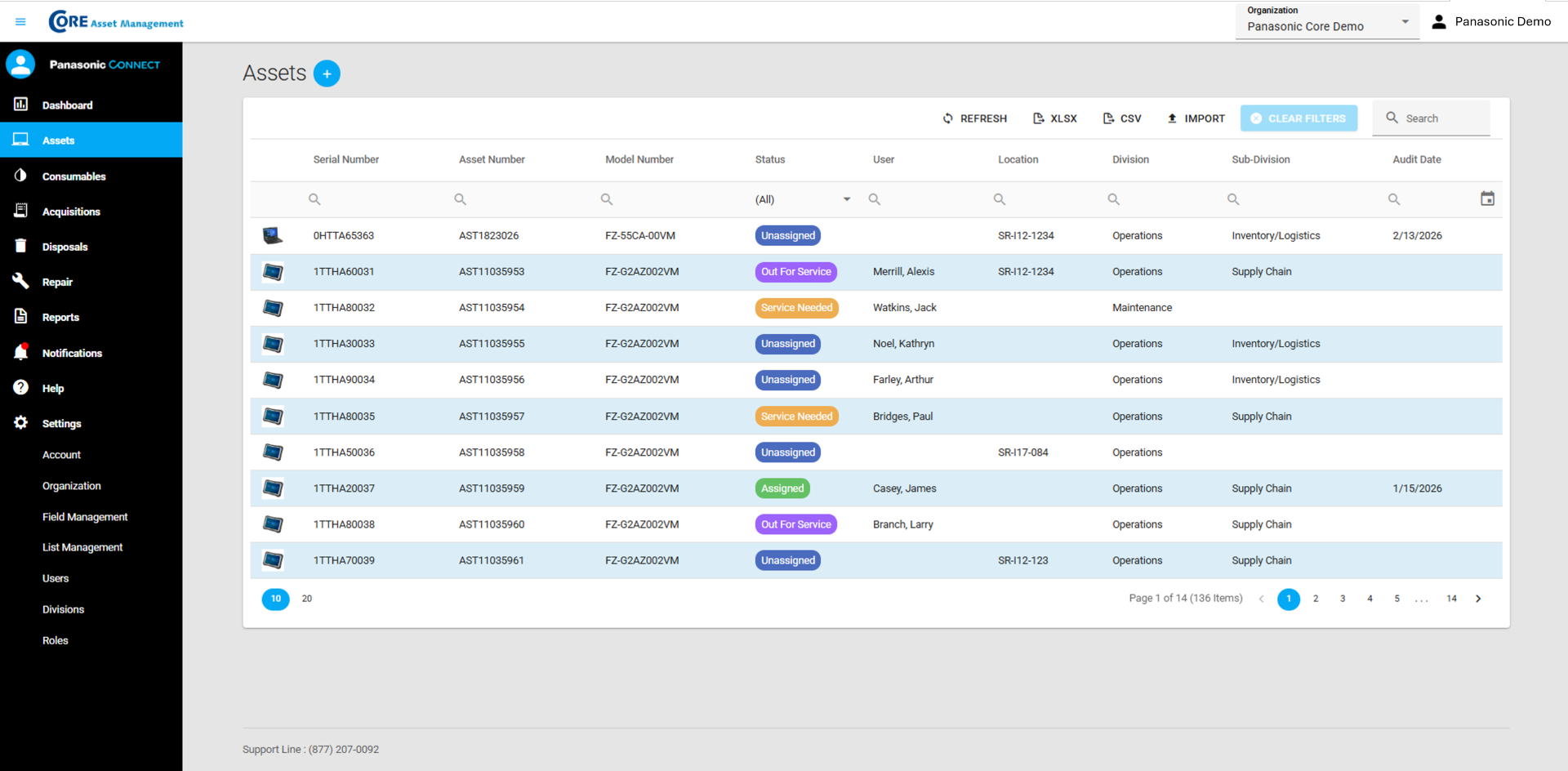This screenshot has height=771, width=1568.
Task: Click the Import icon
Action: coord(1173,118)
